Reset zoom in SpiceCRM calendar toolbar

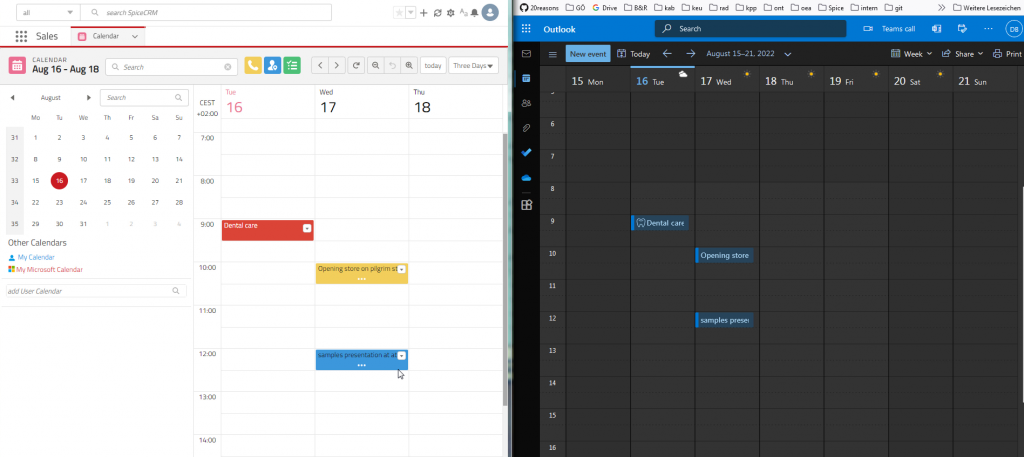(x=392, y=65)
